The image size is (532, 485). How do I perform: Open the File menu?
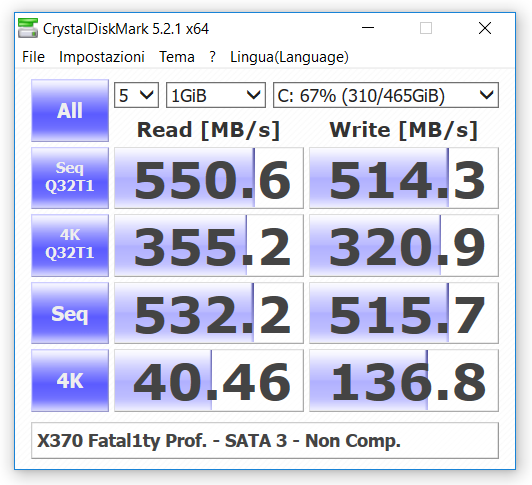point(33,57)
